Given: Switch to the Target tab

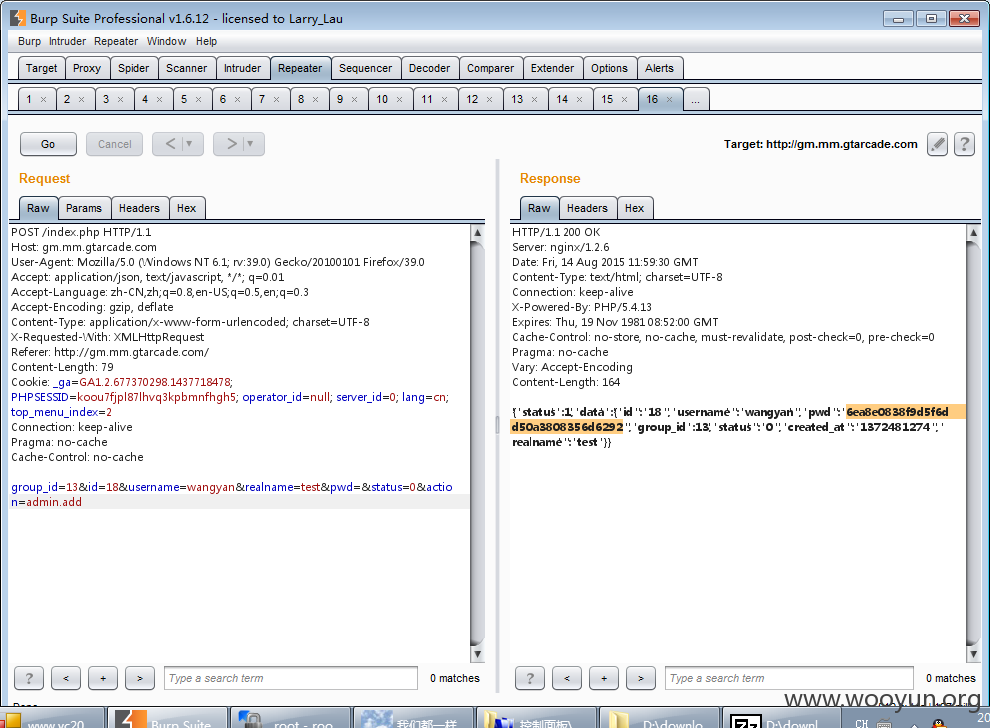Looking at the screenshot, I should [x=42, y=68].
